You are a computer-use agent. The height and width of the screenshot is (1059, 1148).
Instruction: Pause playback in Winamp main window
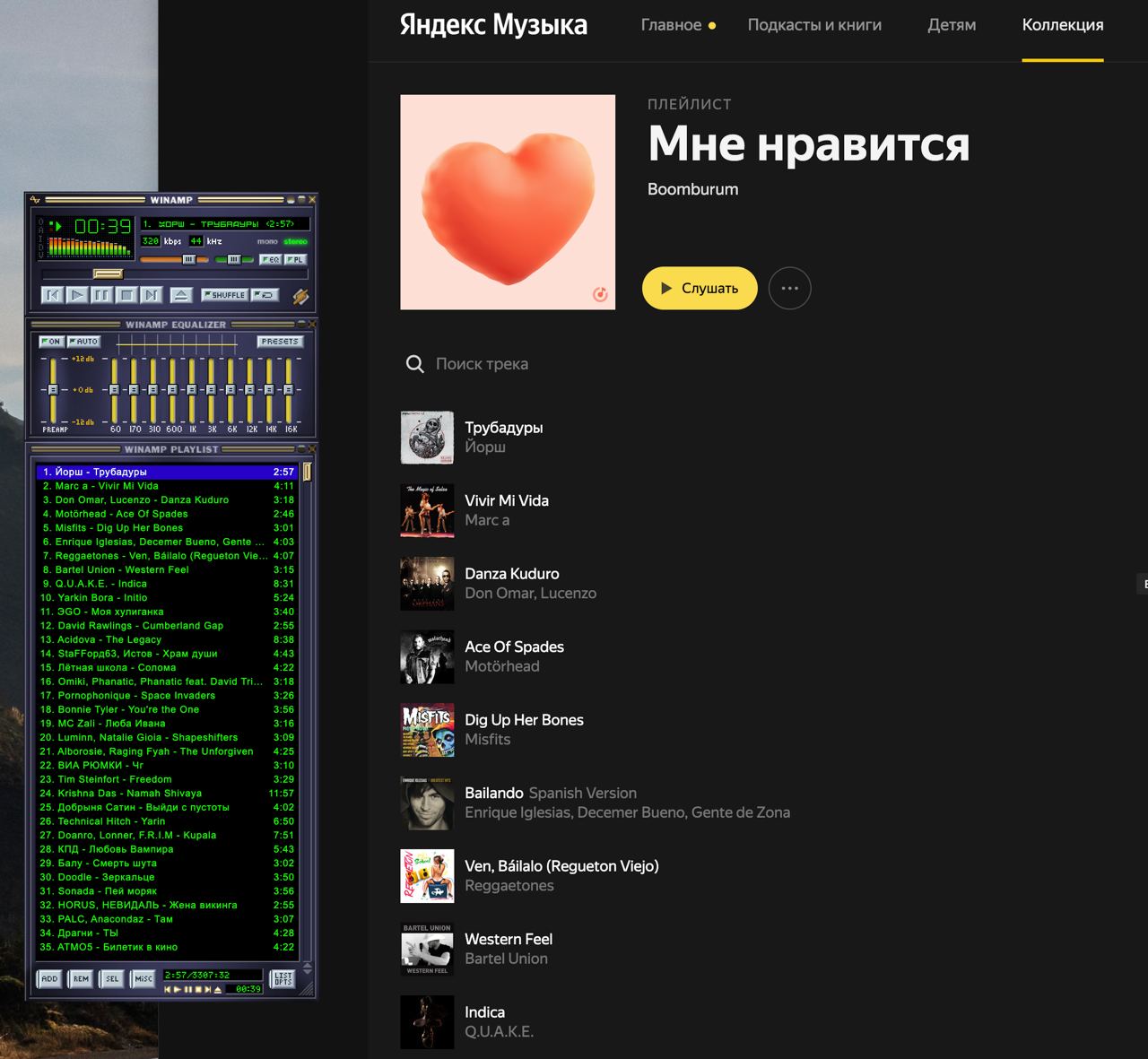(x=101, y=295)
